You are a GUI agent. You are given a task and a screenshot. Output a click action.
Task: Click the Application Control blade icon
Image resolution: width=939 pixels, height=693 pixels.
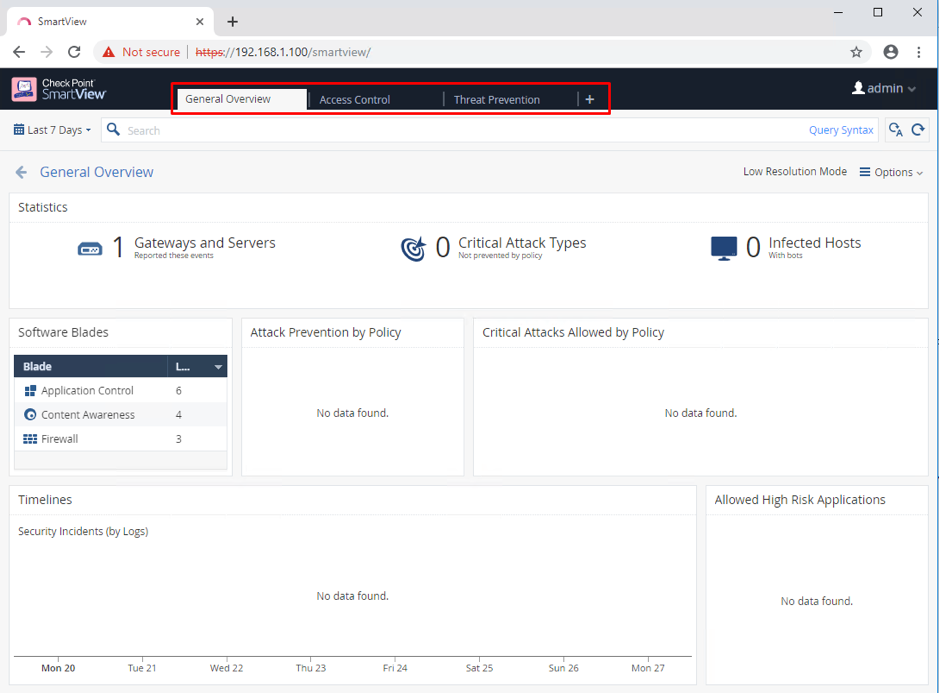[30, 391]
